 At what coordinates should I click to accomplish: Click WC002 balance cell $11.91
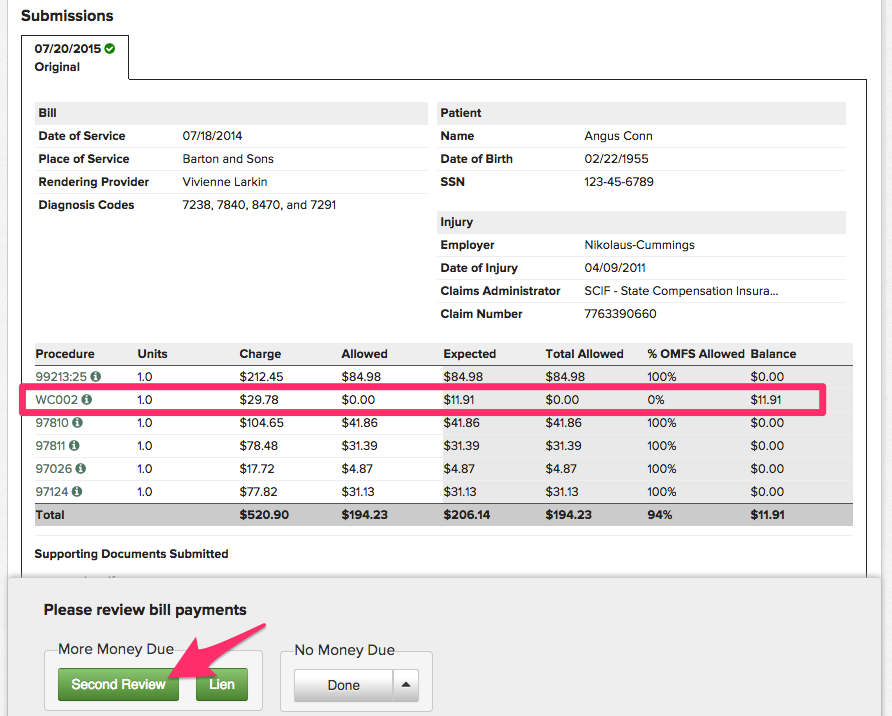766,400
